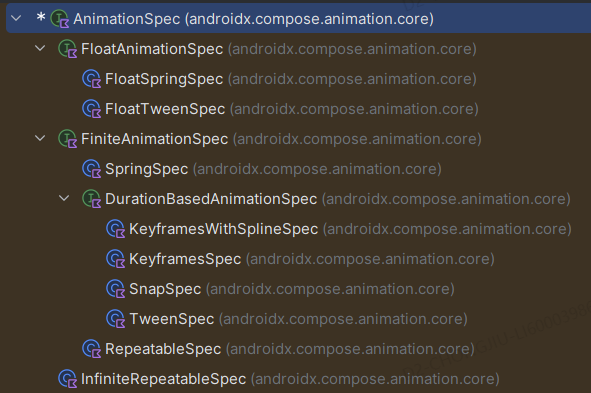Click the DurationBasedAnimationSpec interface icon
The height and width of the screenshot is (393, 591).
pyautogui.click(x=92, y=199)
